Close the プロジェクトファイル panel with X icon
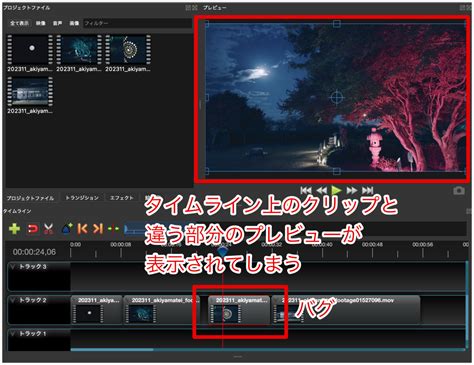Image resolution: width=474 pixels, height=365 pixels. tap(195, 7)
